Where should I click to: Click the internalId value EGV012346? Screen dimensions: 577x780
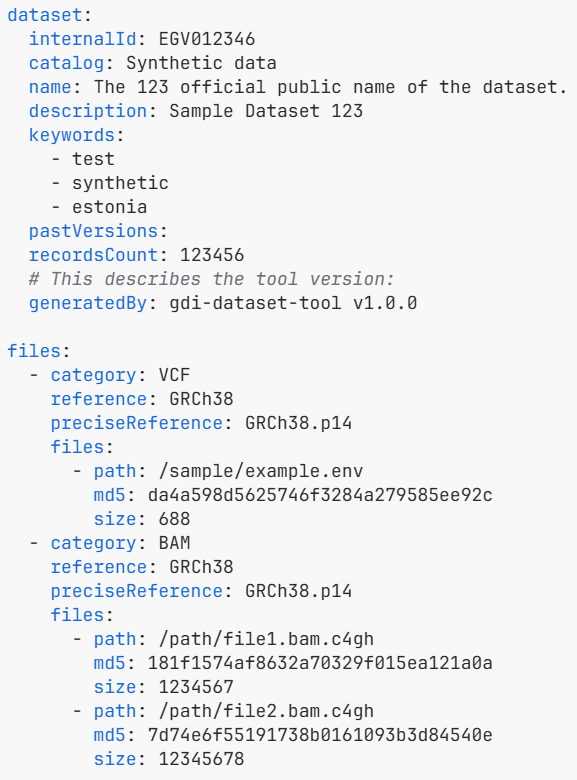207,39
